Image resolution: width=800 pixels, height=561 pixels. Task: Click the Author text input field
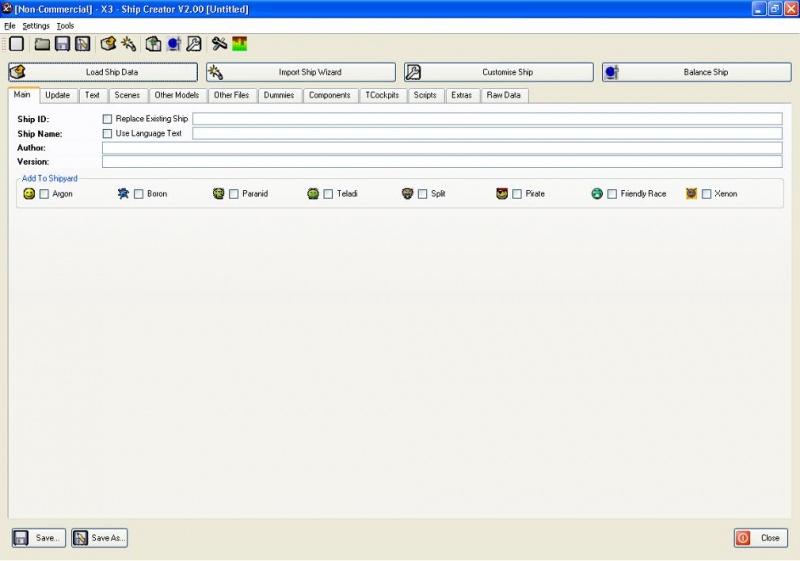[x=441, y=148]
